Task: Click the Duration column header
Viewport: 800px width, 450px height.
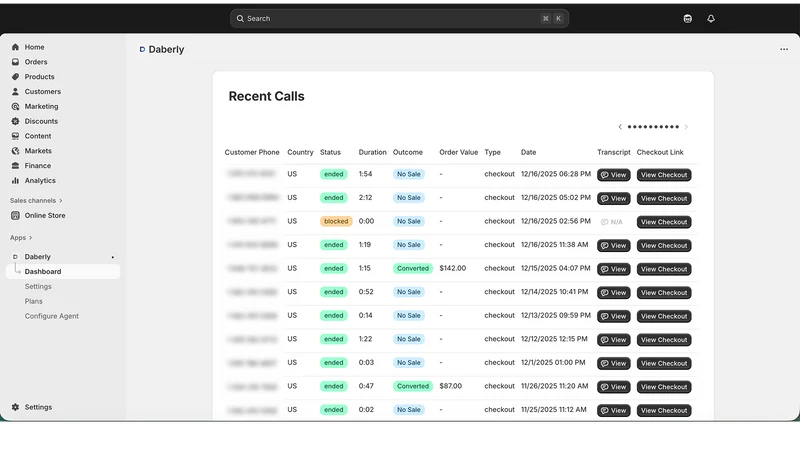Action: coord(372,152)
